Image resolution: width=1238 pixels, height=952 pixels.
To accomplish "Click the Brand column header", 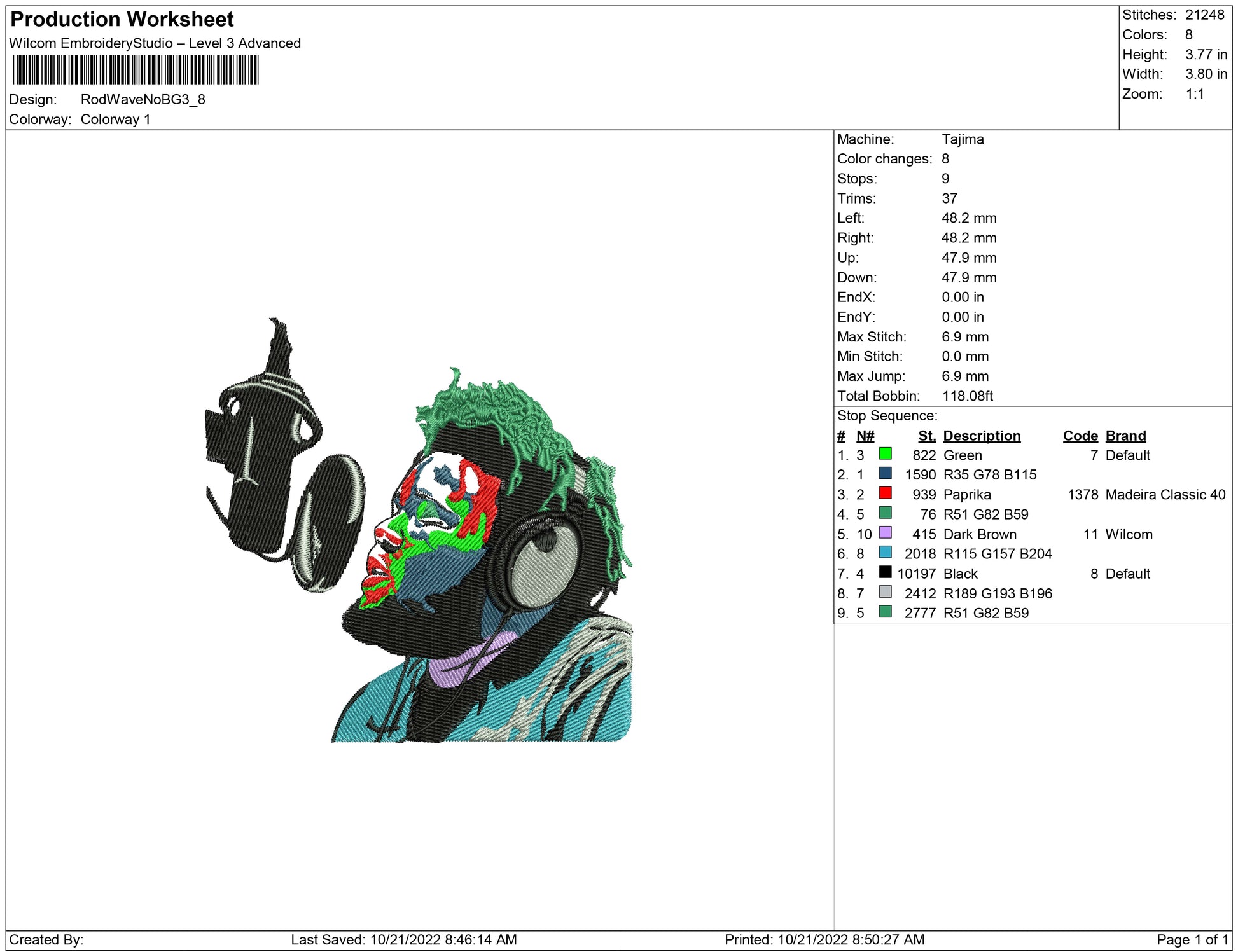I will tap(1125, 436).
